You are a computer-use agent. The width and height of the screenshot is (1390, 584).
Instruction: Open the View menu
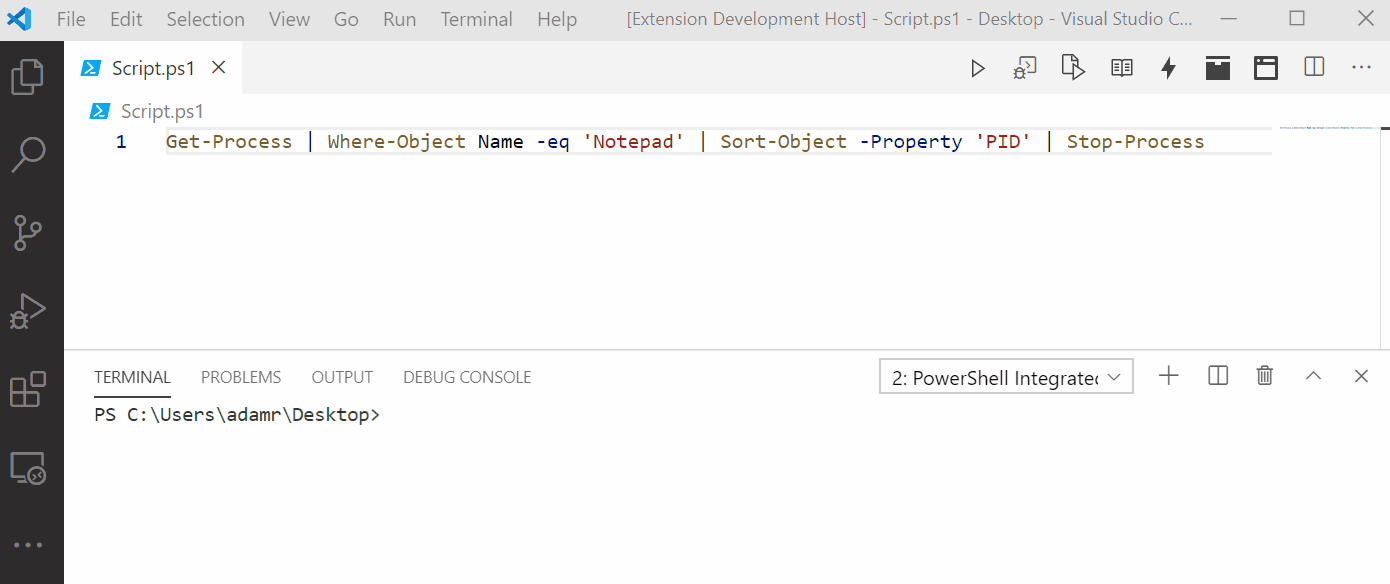pyautogui.click(x=289, y=19)
